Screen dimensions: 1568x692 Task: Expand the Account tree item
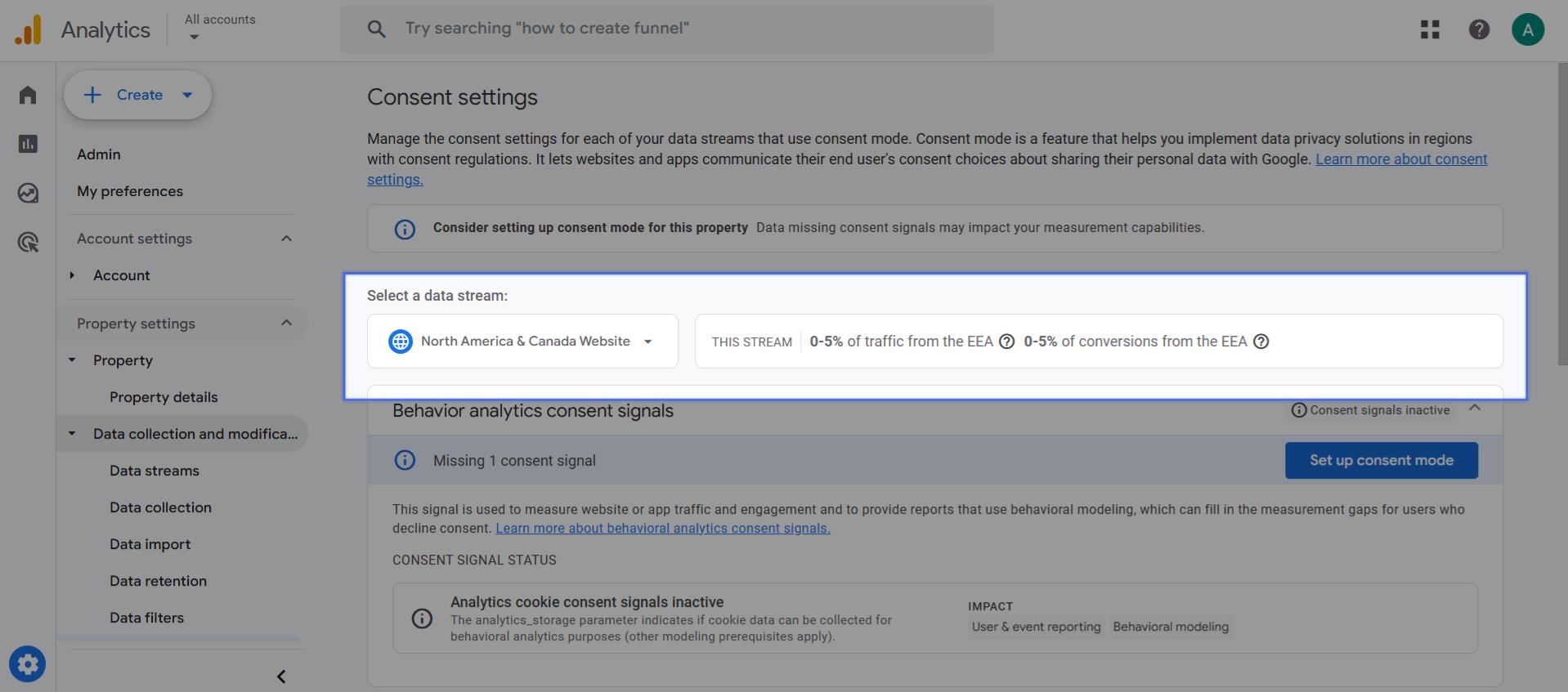coord(72,275)
